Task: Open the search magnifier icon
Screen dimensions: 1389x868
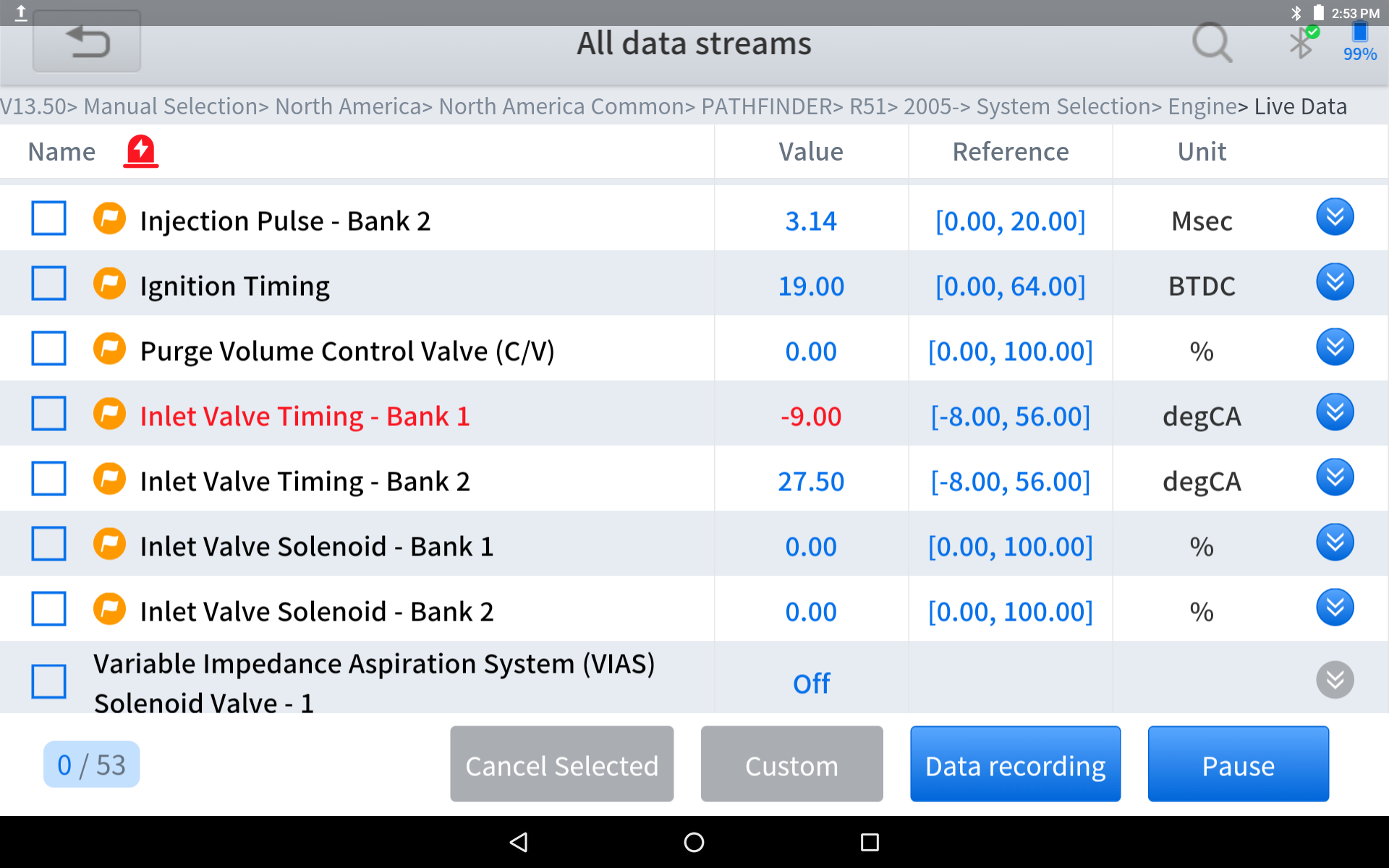Action: coord(1212,43)
